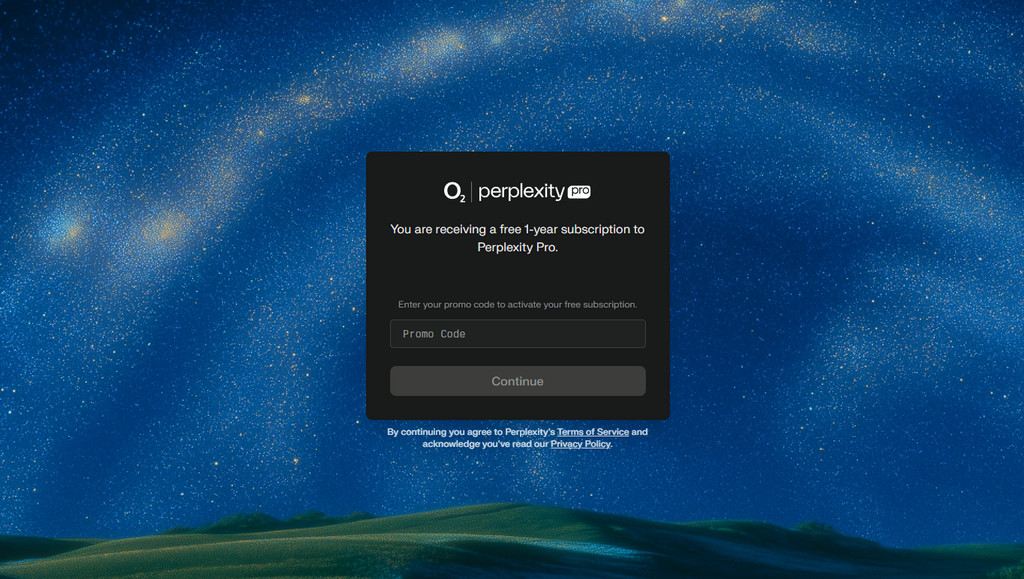Click the O2 logo icon
This screenshot has width=1024, height=579.
(x=455, y=192)
